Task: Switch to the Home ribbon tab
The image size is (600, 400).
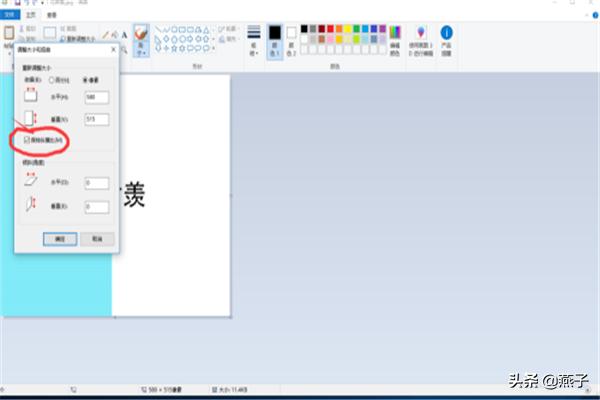Action: [31, 15]
